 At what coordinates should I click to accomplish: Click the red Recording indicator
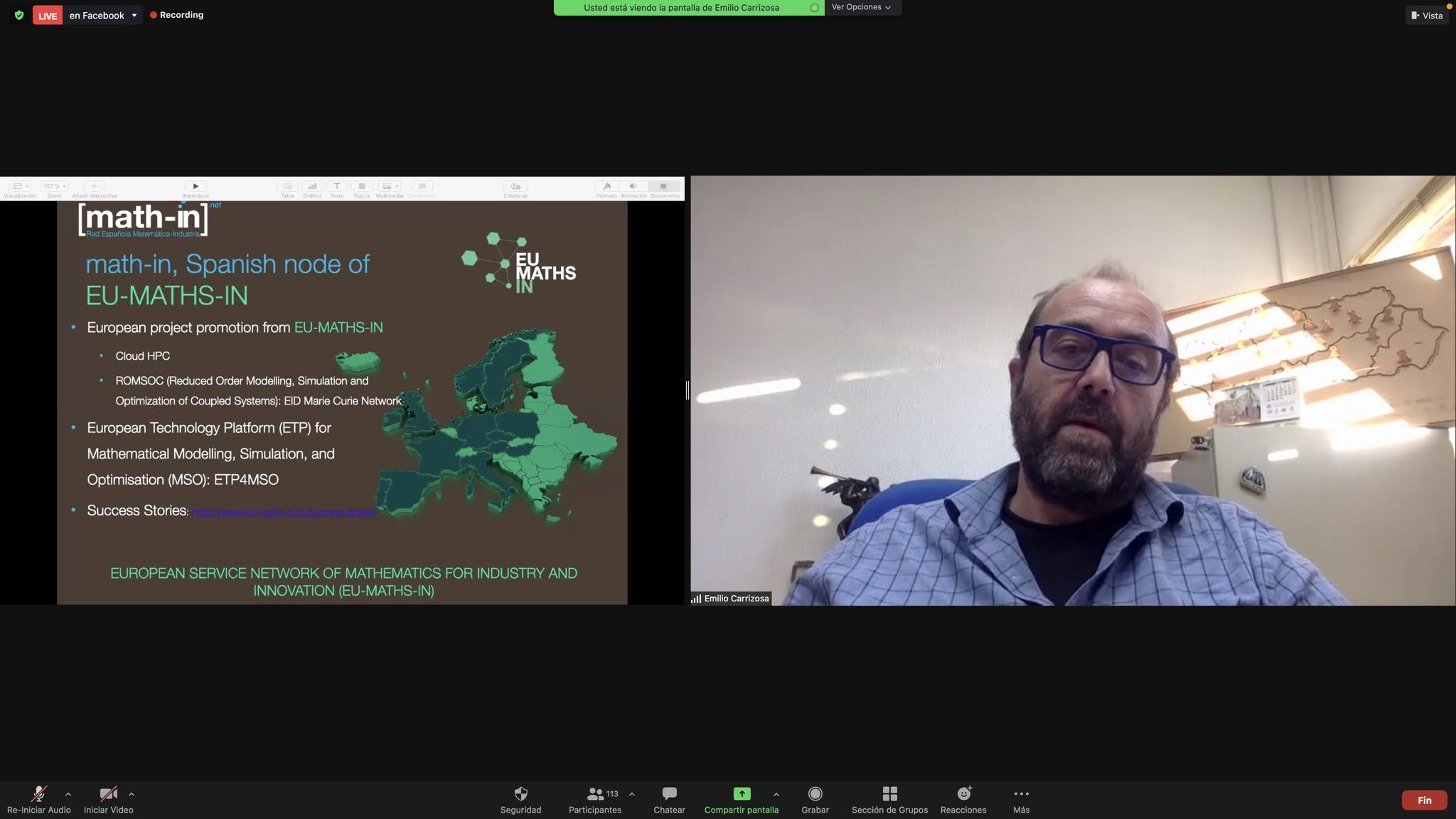(x=177, y=15)
